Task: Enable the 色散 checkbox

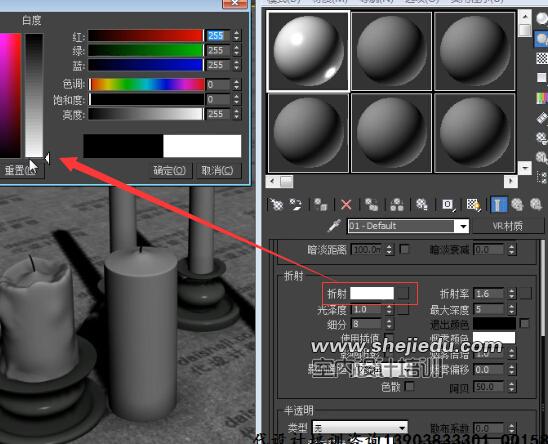Action: (409, 386)
